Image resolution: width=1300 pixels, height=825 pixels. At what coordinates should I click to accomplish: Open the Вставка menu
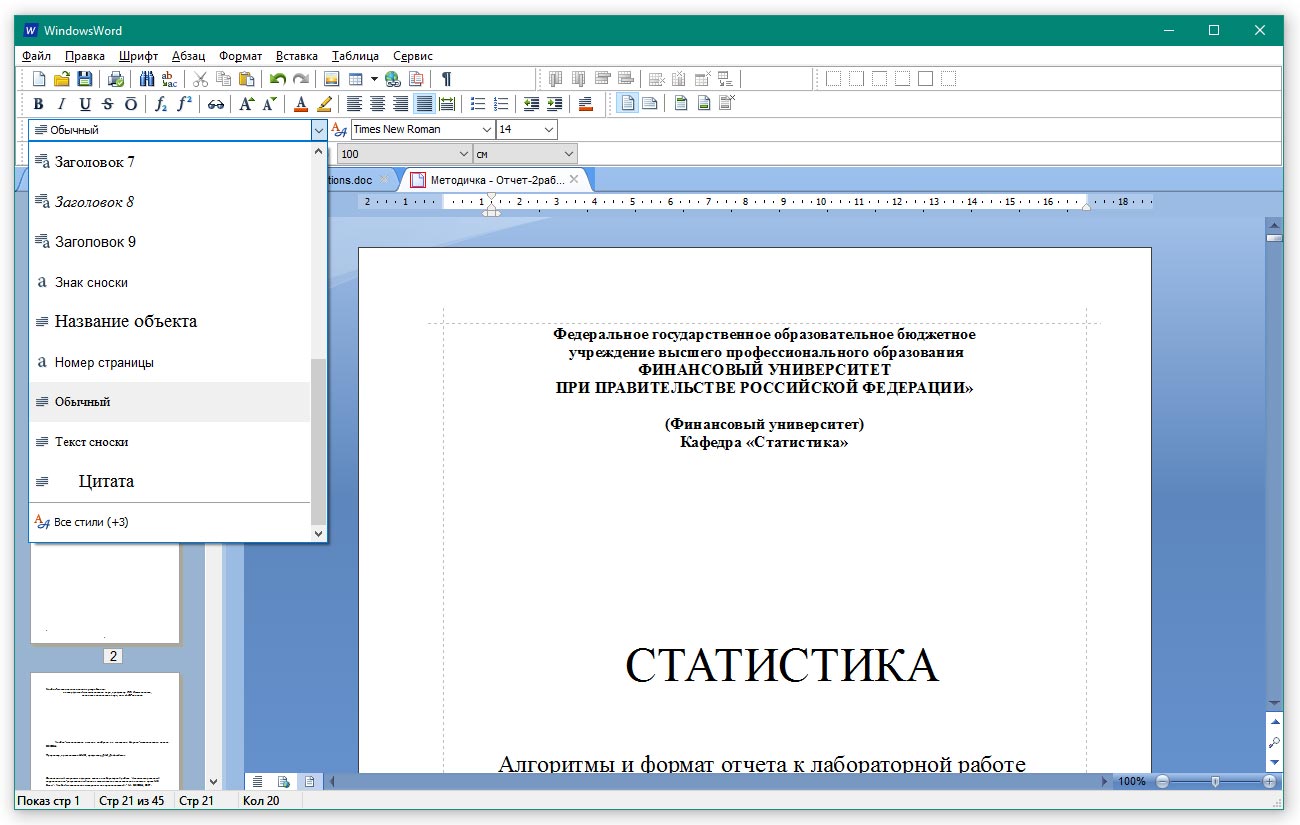[x=296, y=56]
